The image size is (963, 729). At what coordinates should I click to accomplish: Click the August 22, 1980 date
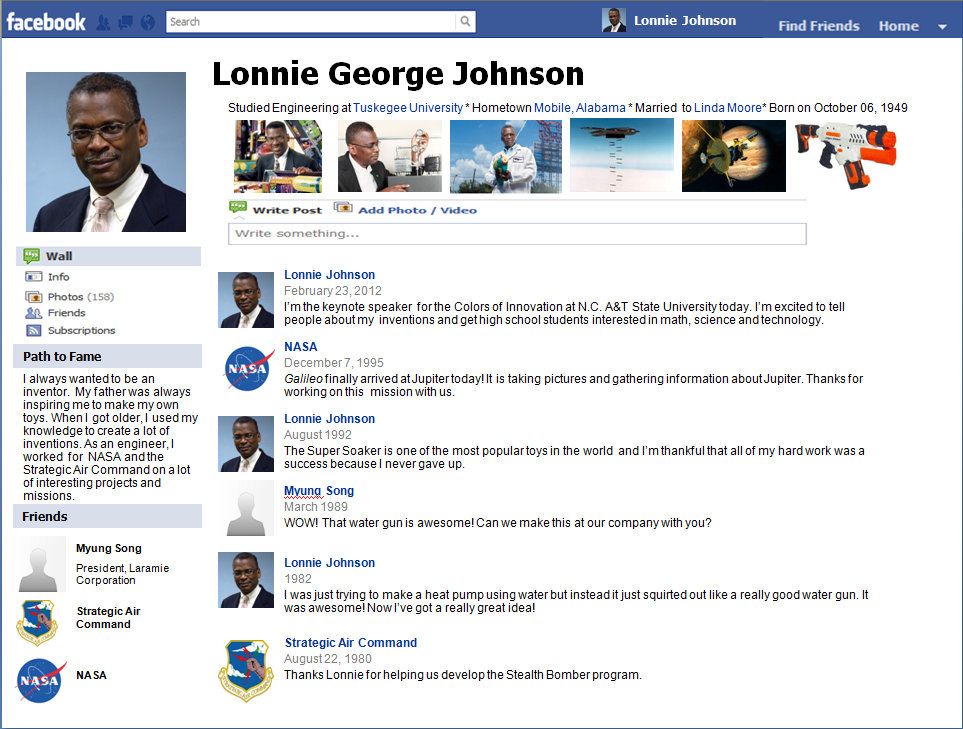[327, 658]
